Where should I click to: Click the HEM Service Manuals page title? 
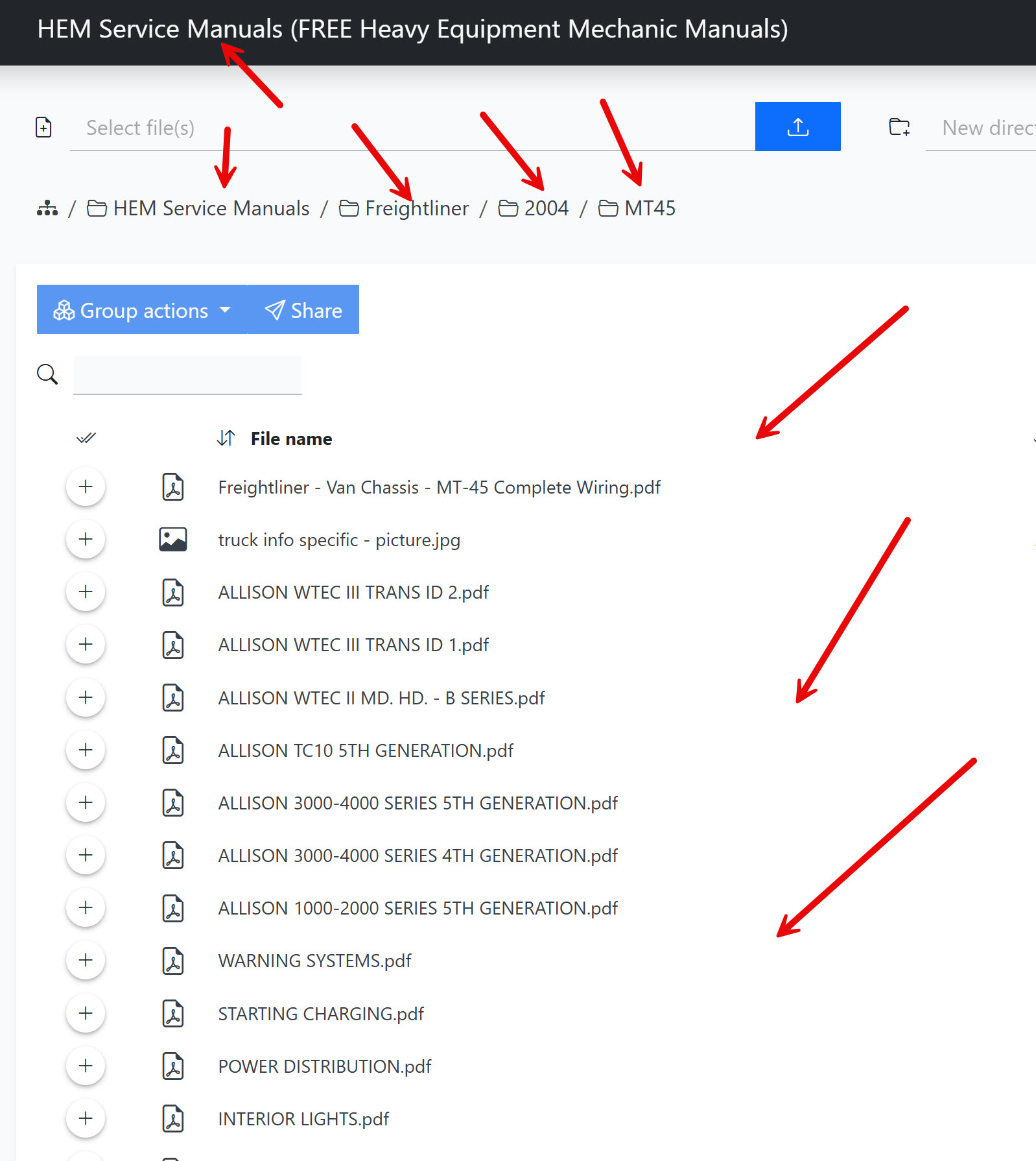tap(412, 29)
